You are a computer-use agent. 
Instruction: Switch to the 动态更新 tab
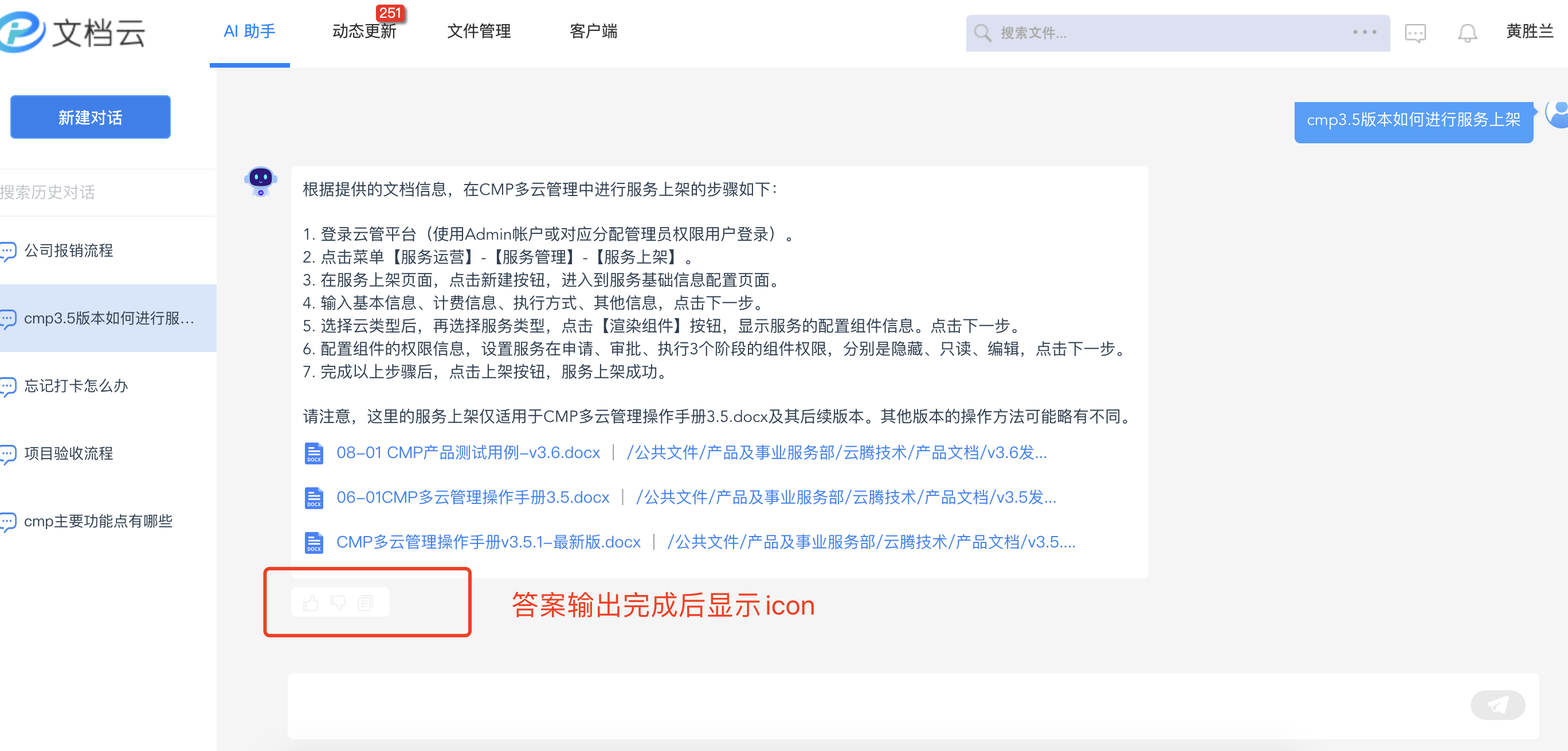pyautogui.click(x=364, y=31)
